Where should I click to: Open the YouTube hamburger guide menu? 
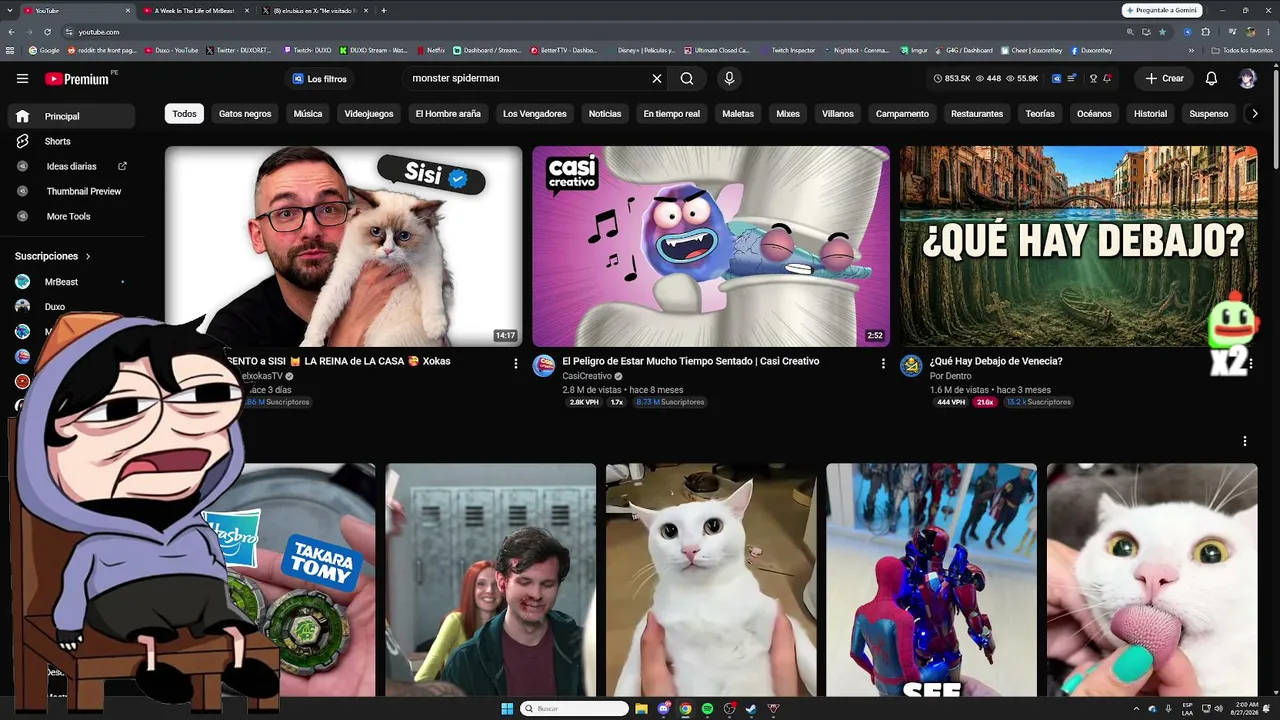pyautogui.click(x=22, y=78)
